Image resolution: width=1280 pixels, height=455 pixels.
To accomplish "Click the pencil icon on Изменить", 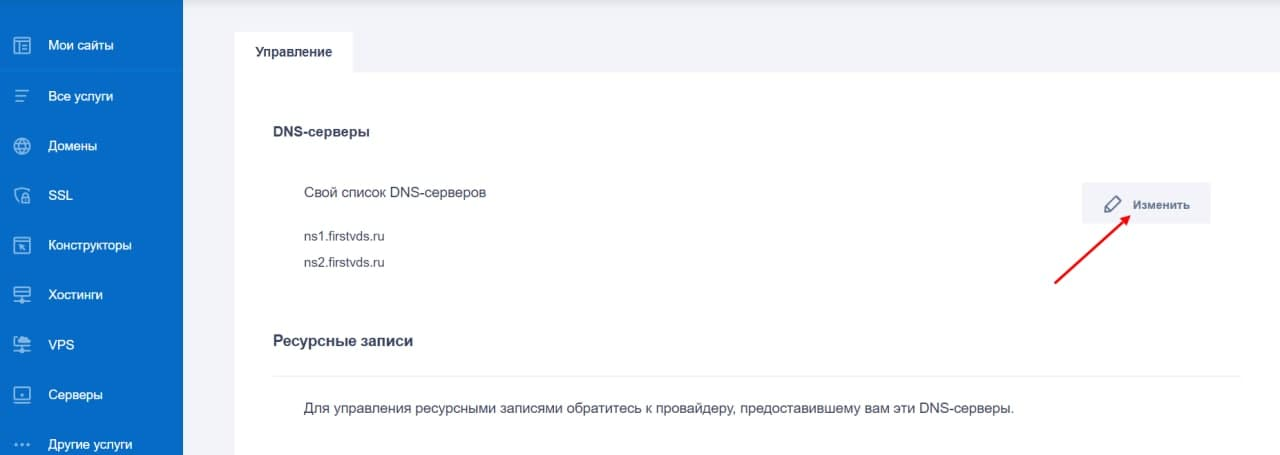I will (1112, 204).
